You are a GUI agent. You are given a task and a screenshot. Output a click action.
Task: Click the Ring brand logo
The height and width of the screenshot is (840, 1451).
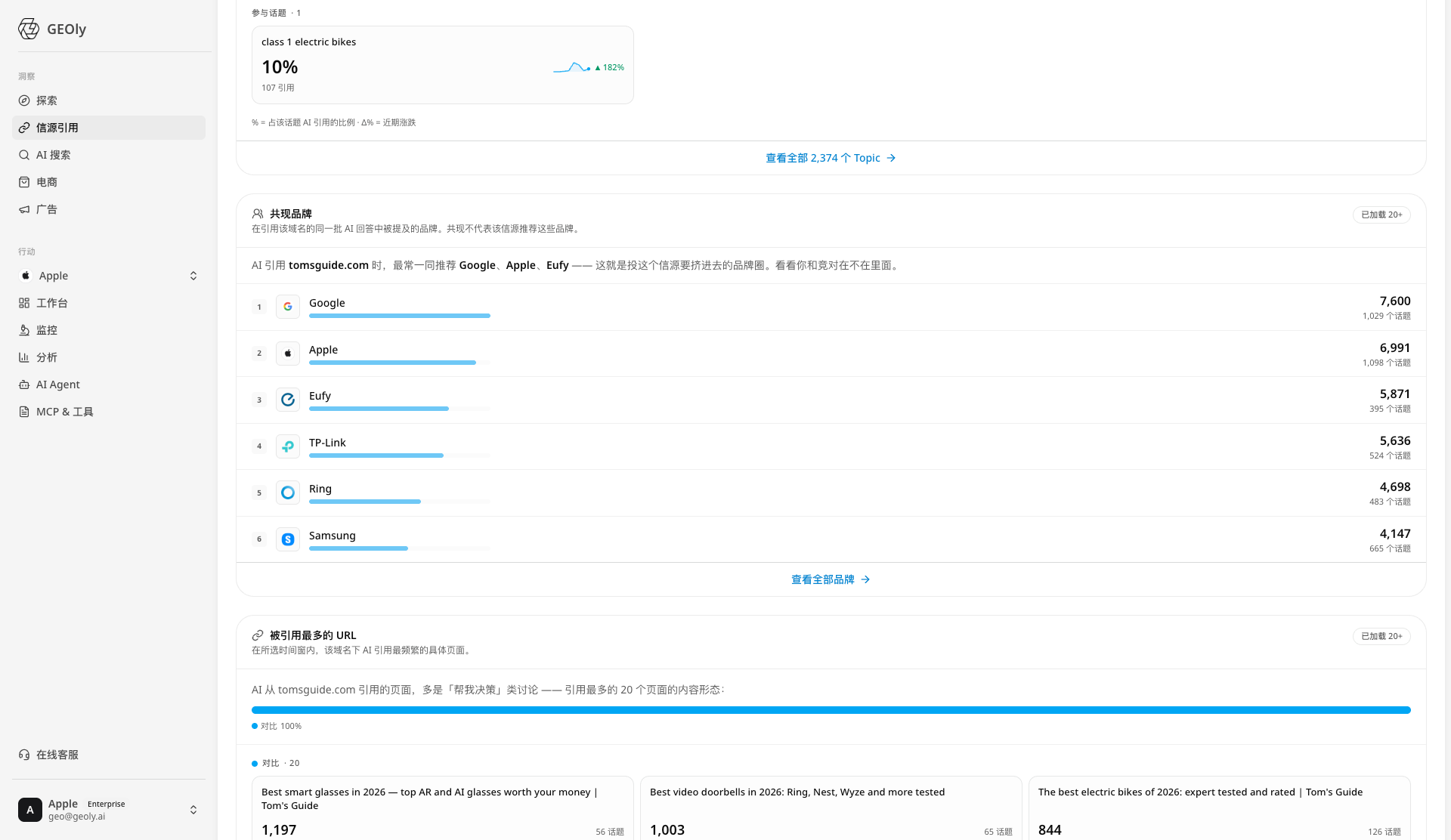pyautogui.click(x=288, y=493)
